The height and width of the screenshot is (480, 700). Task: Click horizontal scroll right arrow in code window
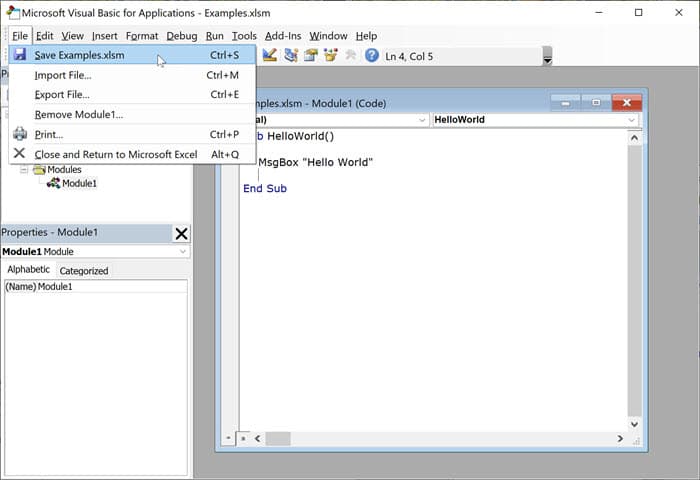(620, 438)
